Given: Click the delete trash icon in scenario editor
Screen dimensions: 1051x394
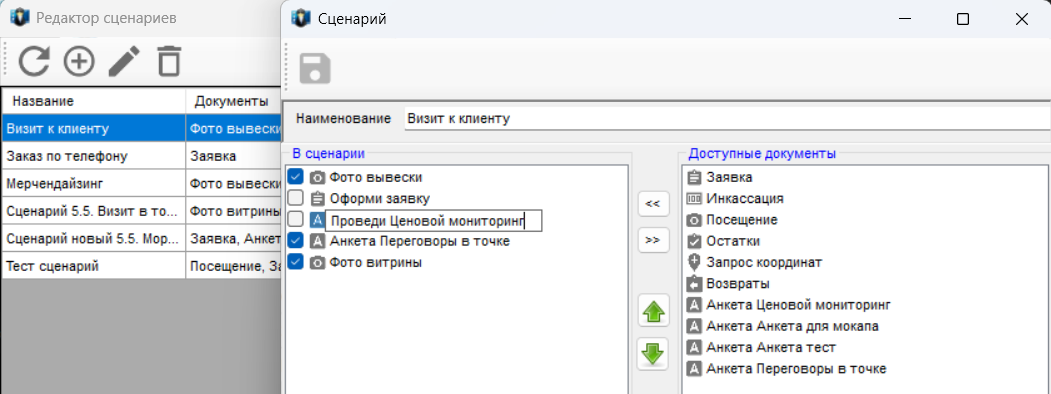Looking at the screenshot, I should click(x=170, y=62).
